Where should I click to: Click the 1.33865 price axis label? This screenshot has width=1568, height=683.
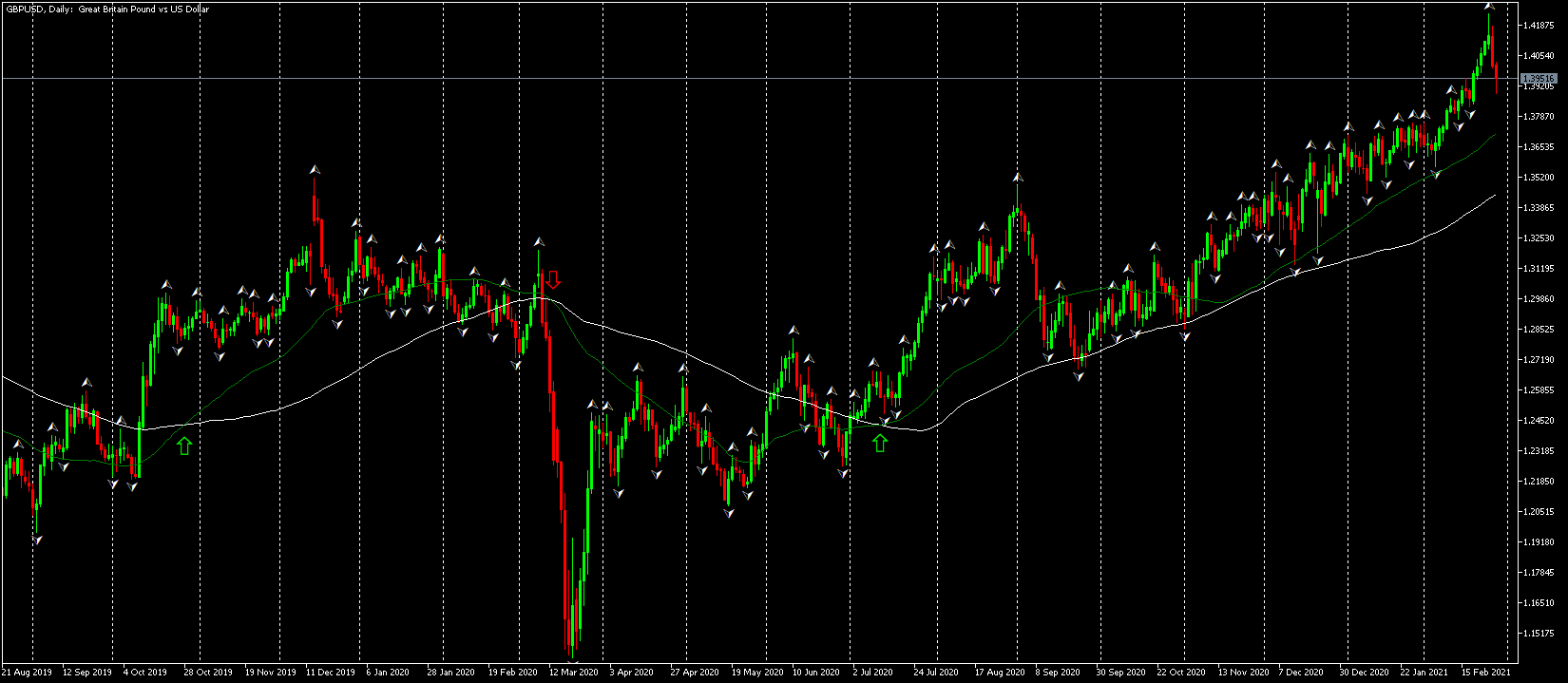(1539, 207)
